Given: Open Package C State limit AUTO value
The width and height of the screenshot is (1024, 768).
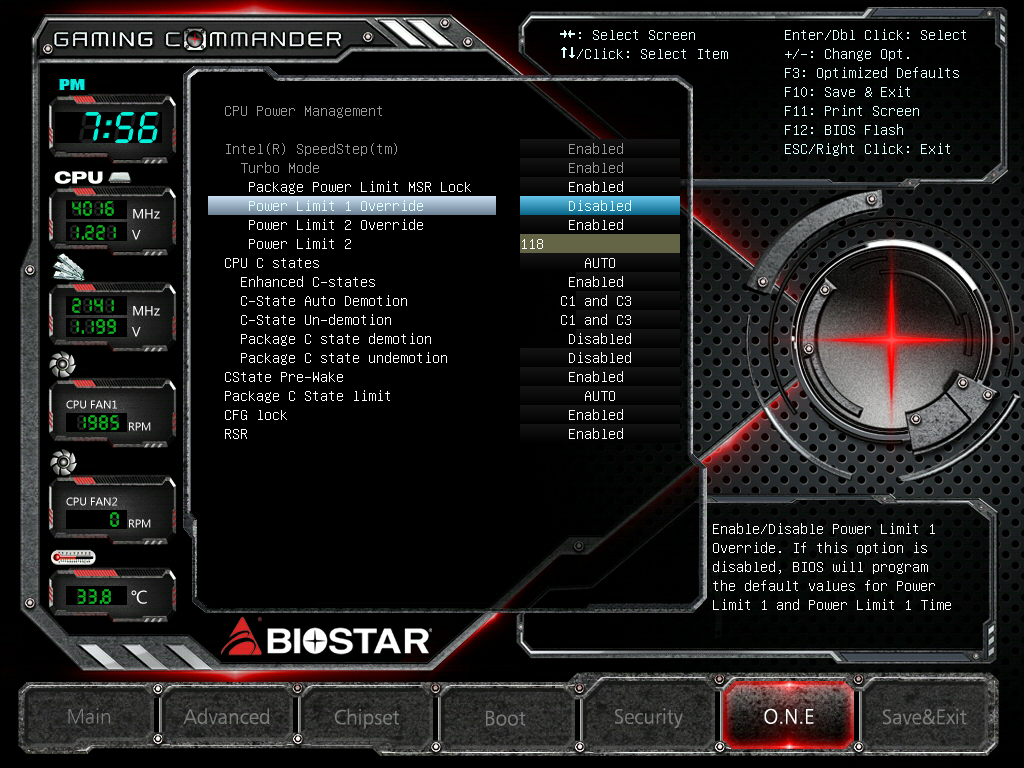Looking at the screenshot, I should (600, 396).
